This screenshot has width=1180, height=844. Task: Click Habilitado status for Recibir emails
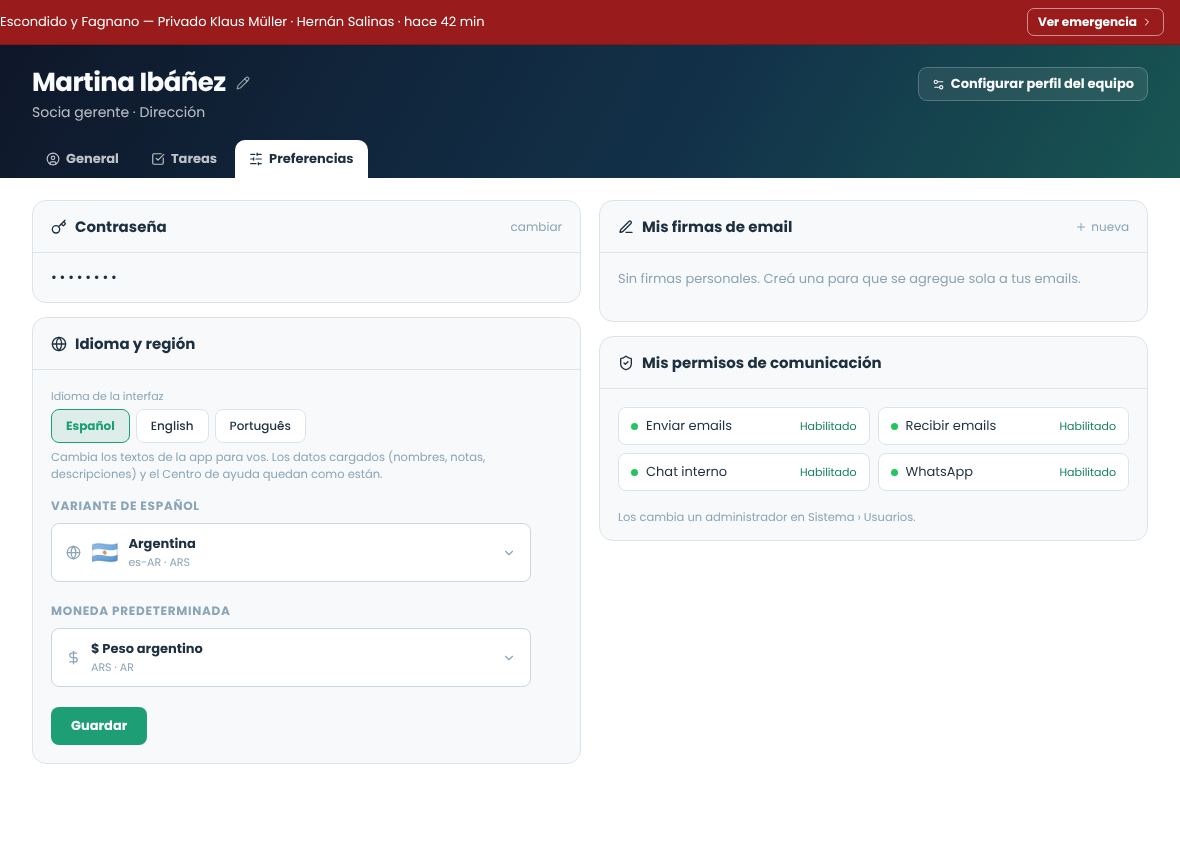[x=1087, y=427]
